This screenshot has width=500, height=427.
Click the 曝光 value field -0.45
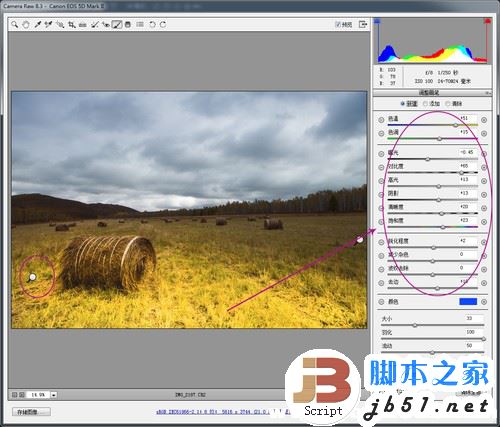[x=467, y=152]
